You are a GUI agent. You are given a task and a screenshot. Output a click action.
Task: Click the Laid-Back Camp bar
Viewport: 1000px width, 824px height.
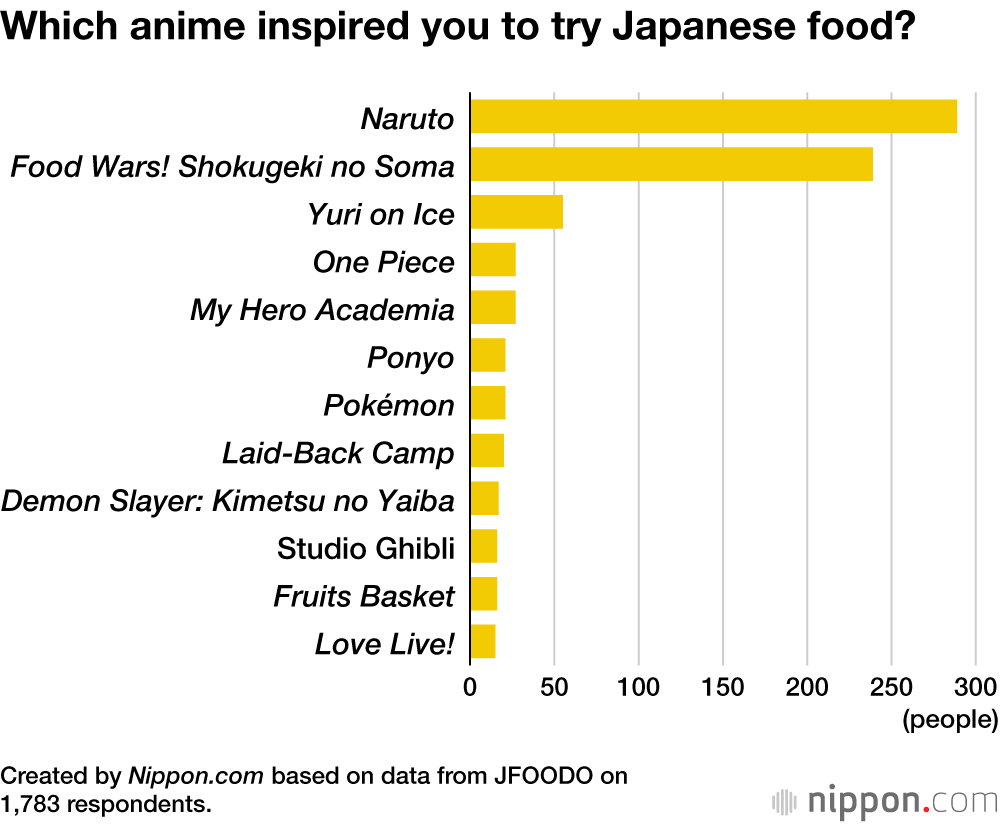pyautogui.click(x=487, y=451)
